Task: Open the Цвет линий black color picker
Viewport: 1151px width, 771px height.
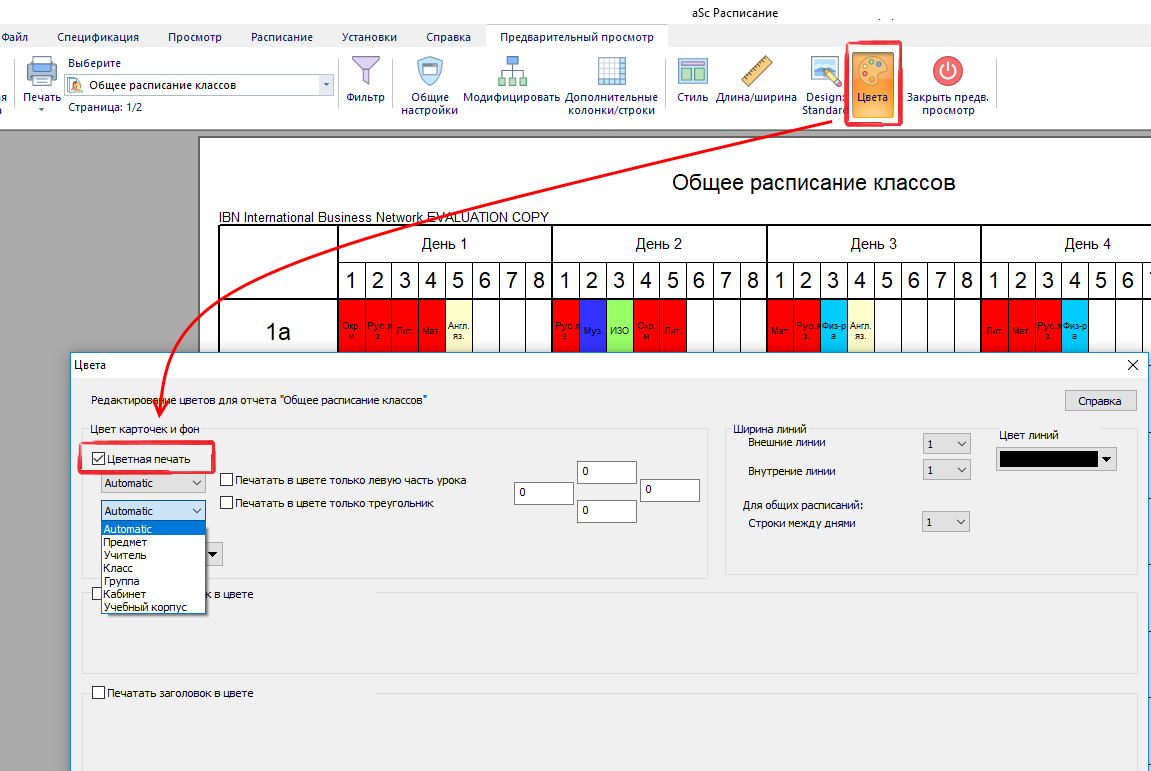Action: coord(1056,459)
